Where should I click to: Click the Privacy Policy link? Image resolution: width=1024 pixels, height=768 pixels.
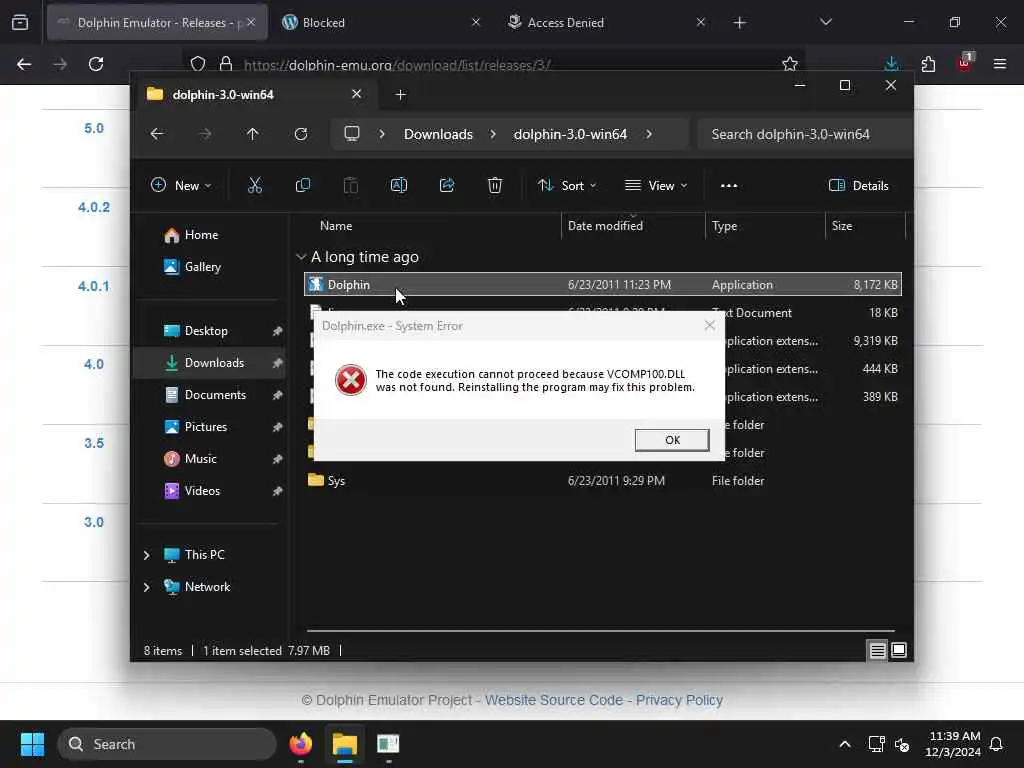click(x=679, y=700)
